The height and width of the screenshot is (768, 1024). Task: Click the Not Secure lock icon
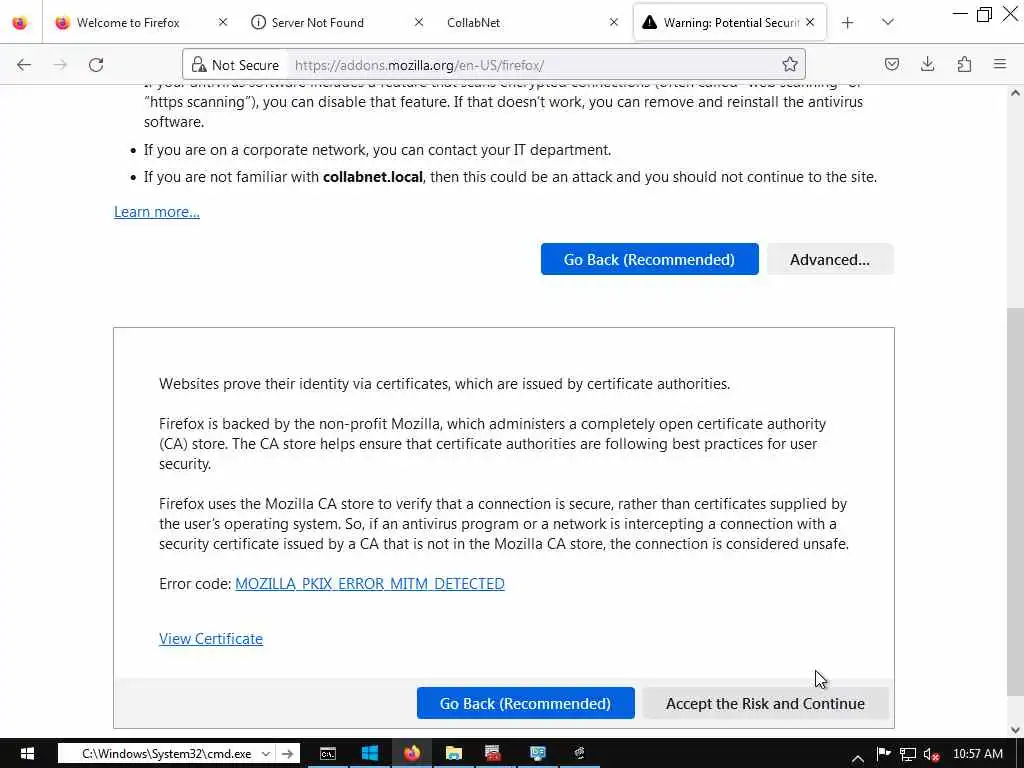coord(199,65)
